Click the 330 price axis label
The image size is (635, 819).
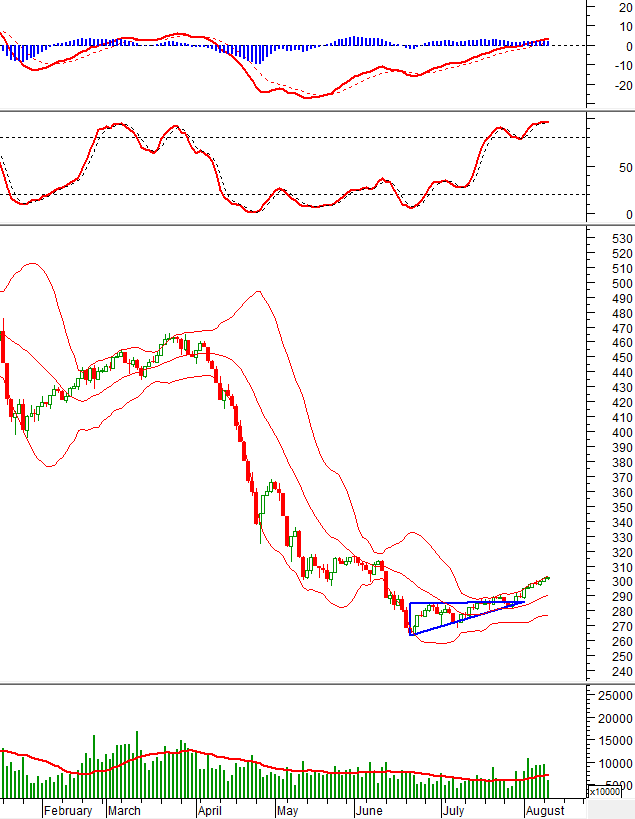click(621, 537)
